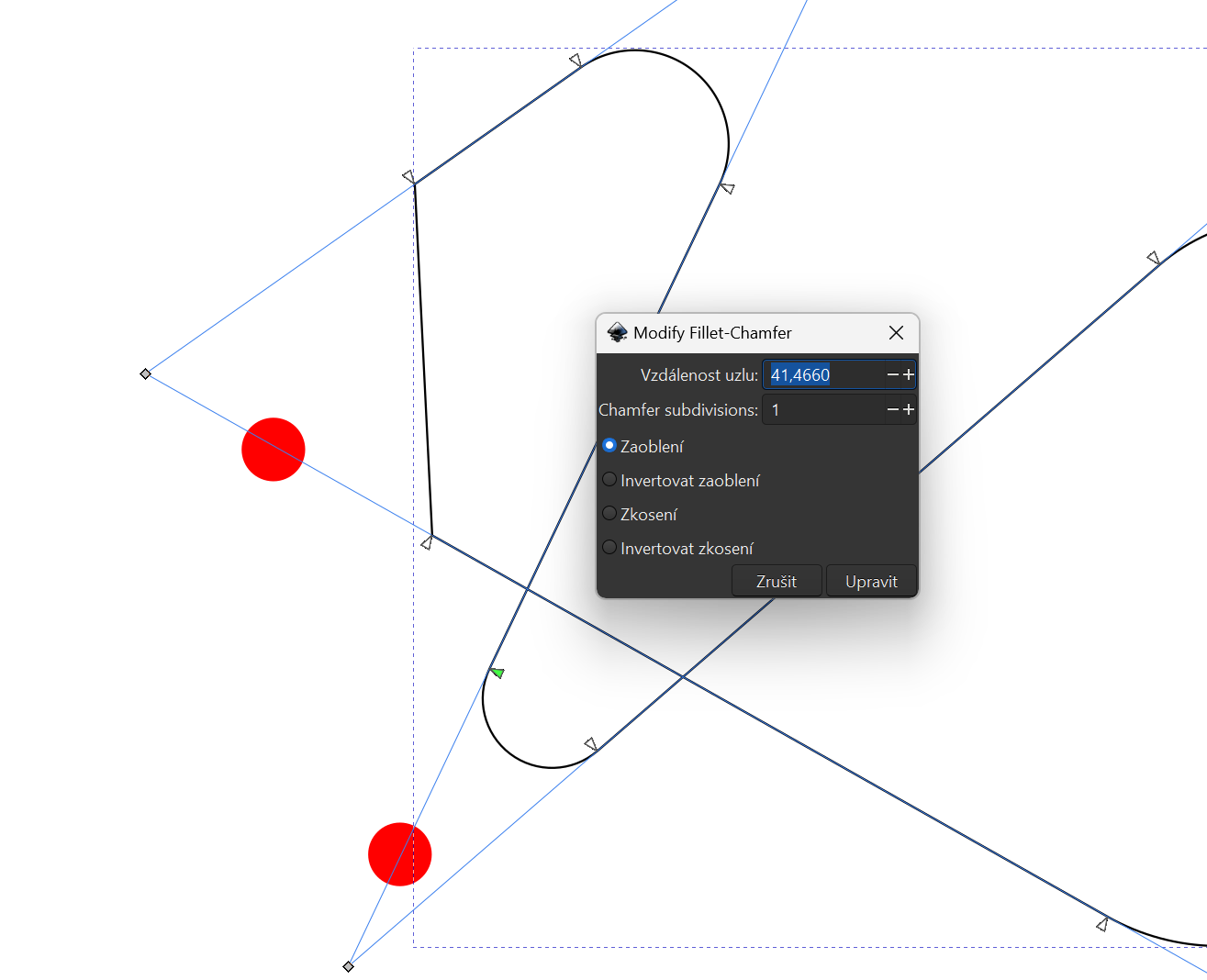This screenshot has width=1207, height=980.
Task: Click the Chamfer subdivisions value field
Action: point(823,409)
